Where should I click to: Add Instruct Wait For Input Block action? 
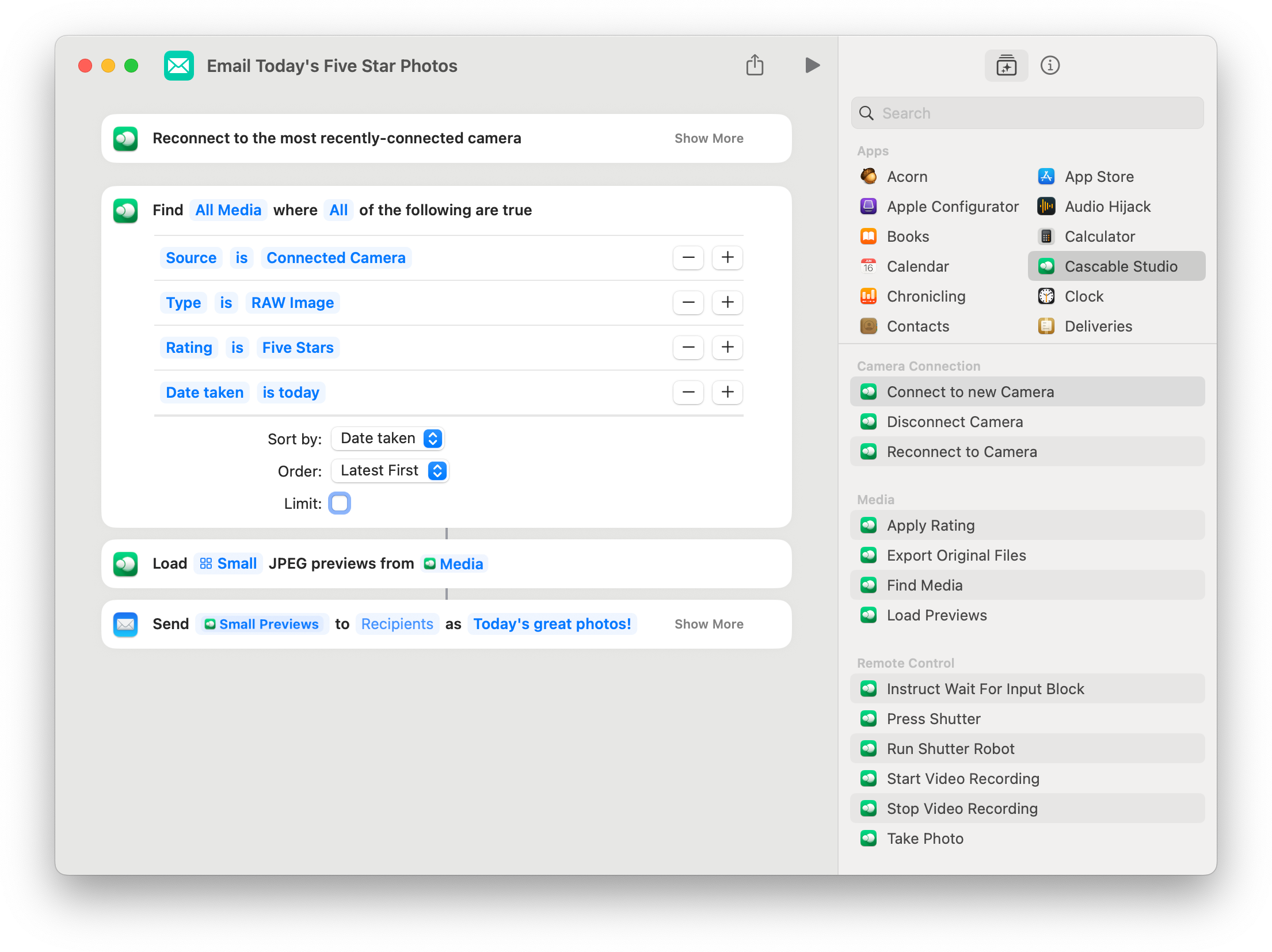pyautogui.click(x=1027, y=689)
